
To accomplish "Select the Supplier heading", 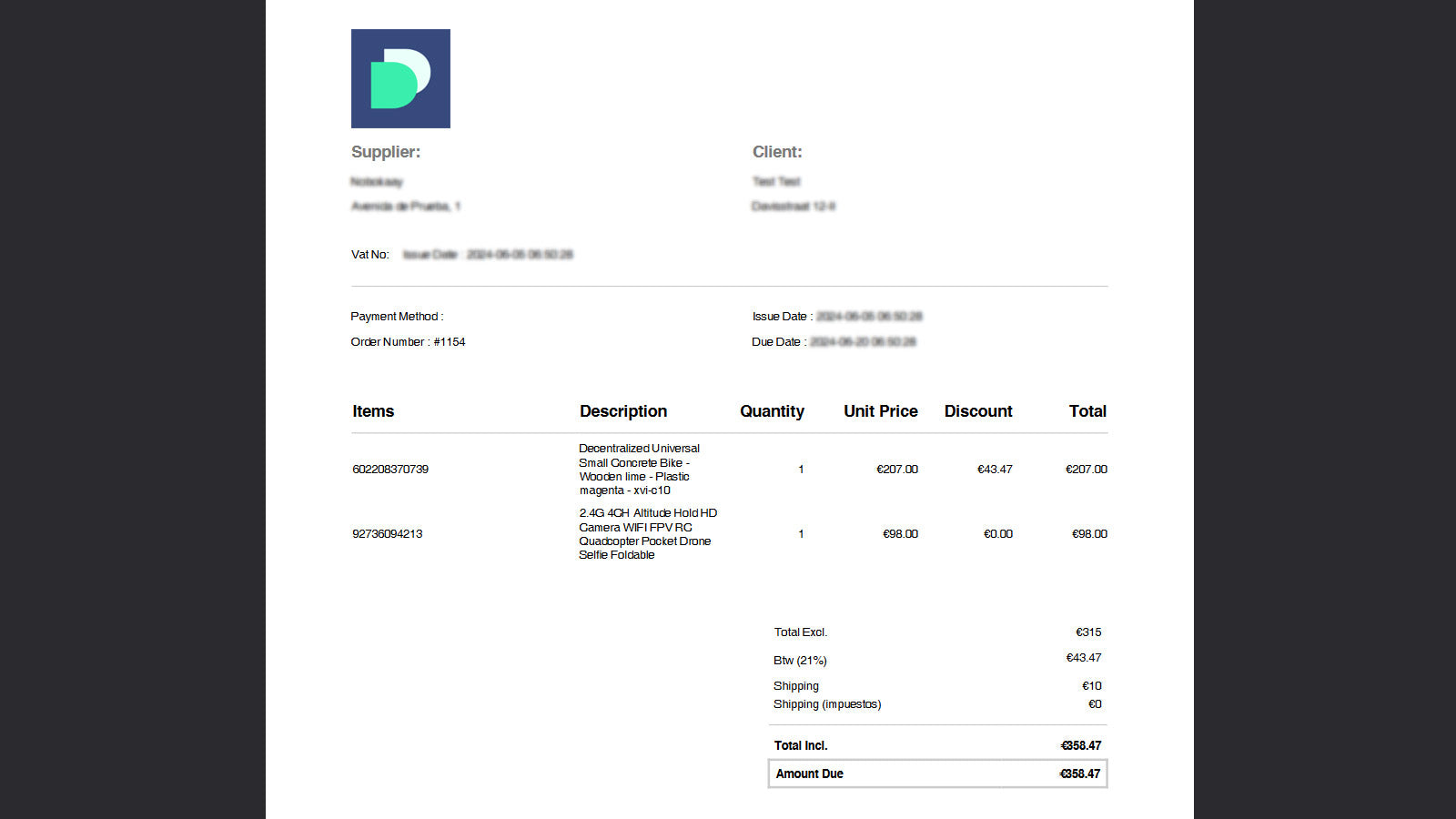I will pyautogui.click(x=386, y=152).
